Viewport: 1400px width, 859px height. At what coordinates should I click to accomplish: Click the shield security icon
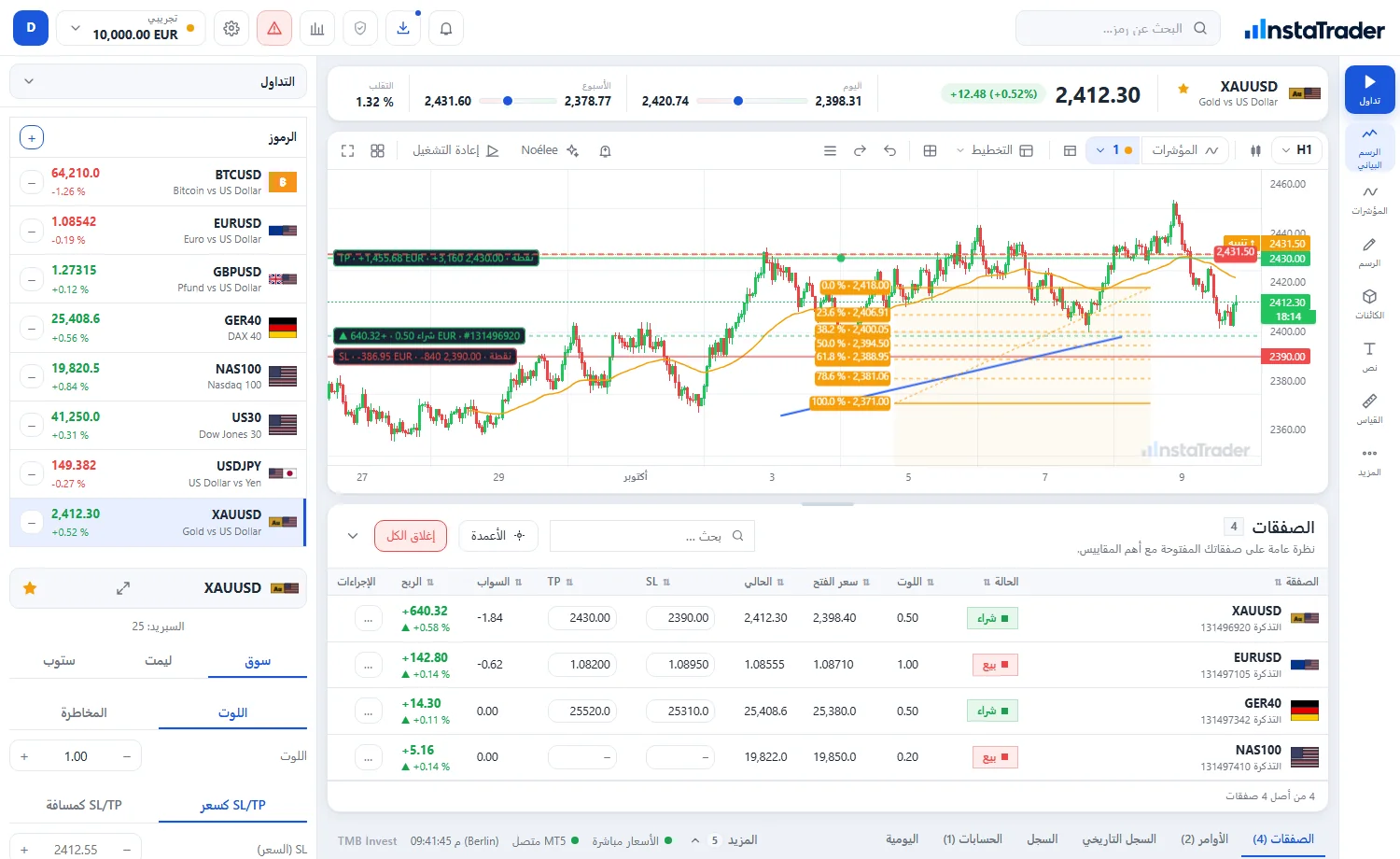coord(360,29)
